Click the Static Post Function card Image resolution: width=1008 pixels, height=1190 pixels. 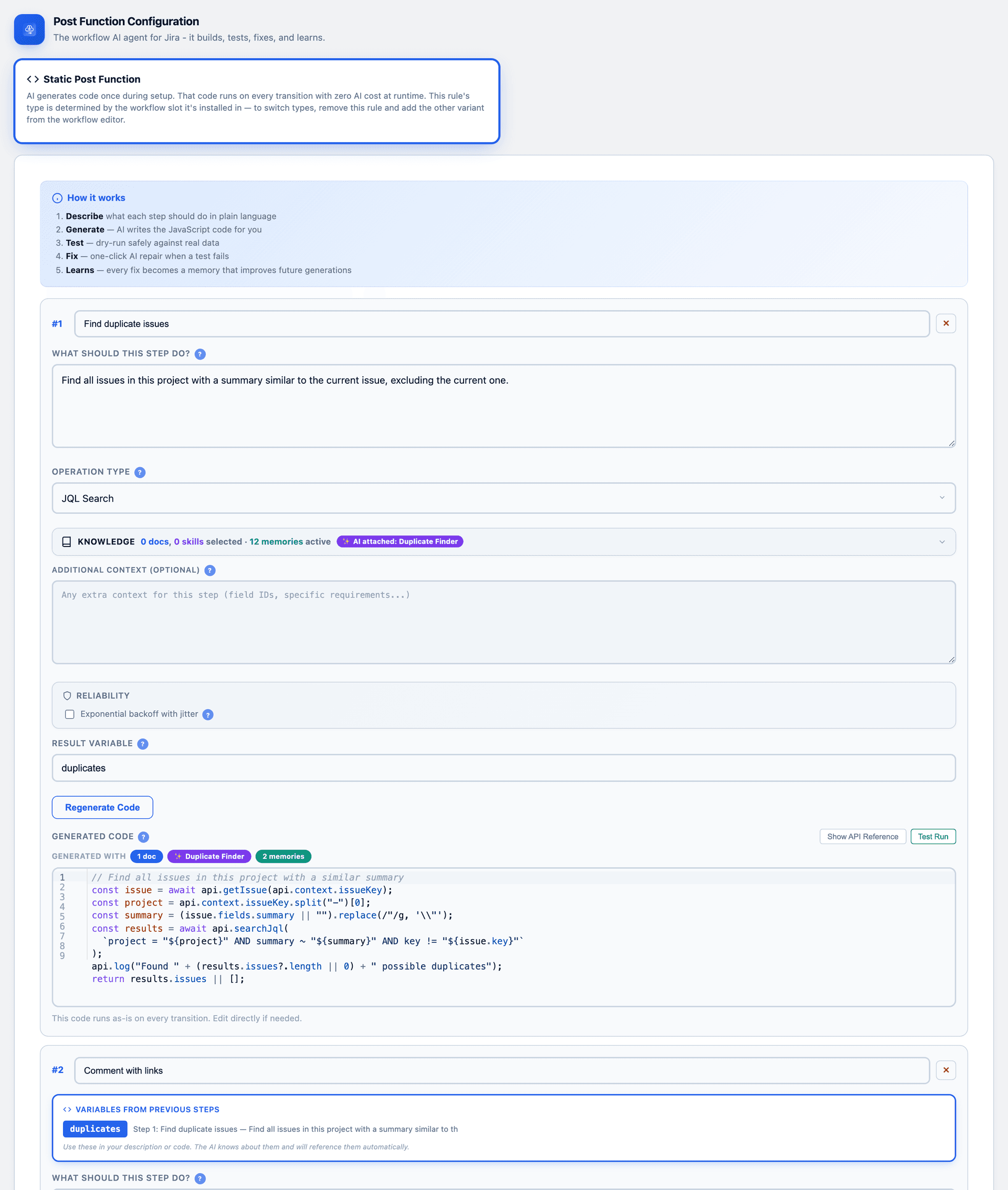click(x=257, y=101)
